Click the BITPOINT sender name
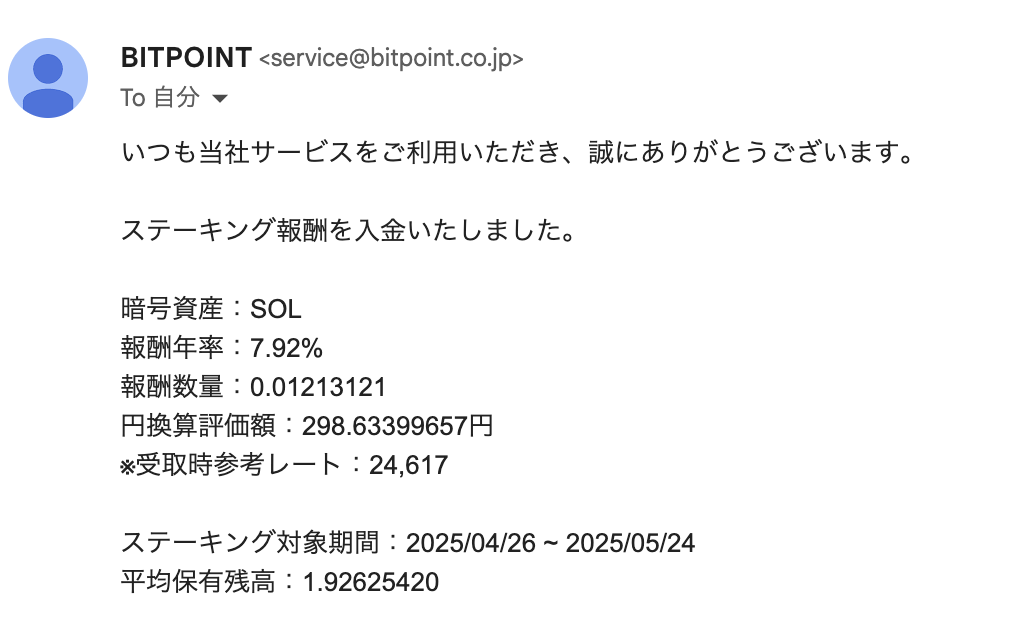The image size is (1016, 618). (x=185, y=58)
